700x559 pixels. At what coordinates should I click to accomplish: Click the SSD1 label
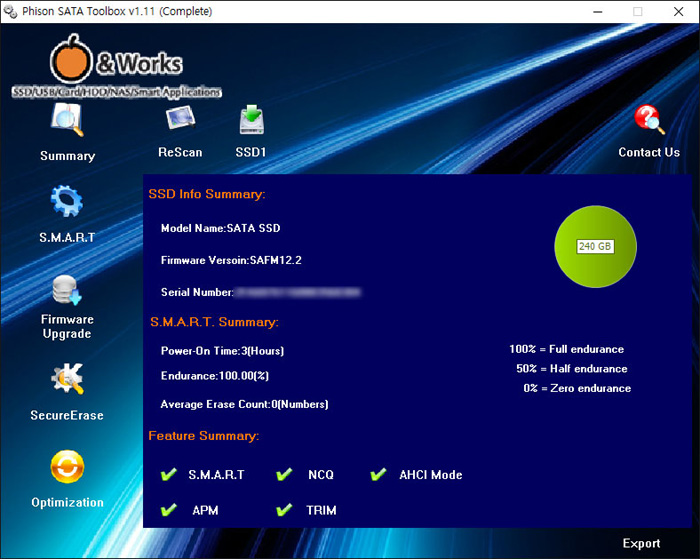251,152
